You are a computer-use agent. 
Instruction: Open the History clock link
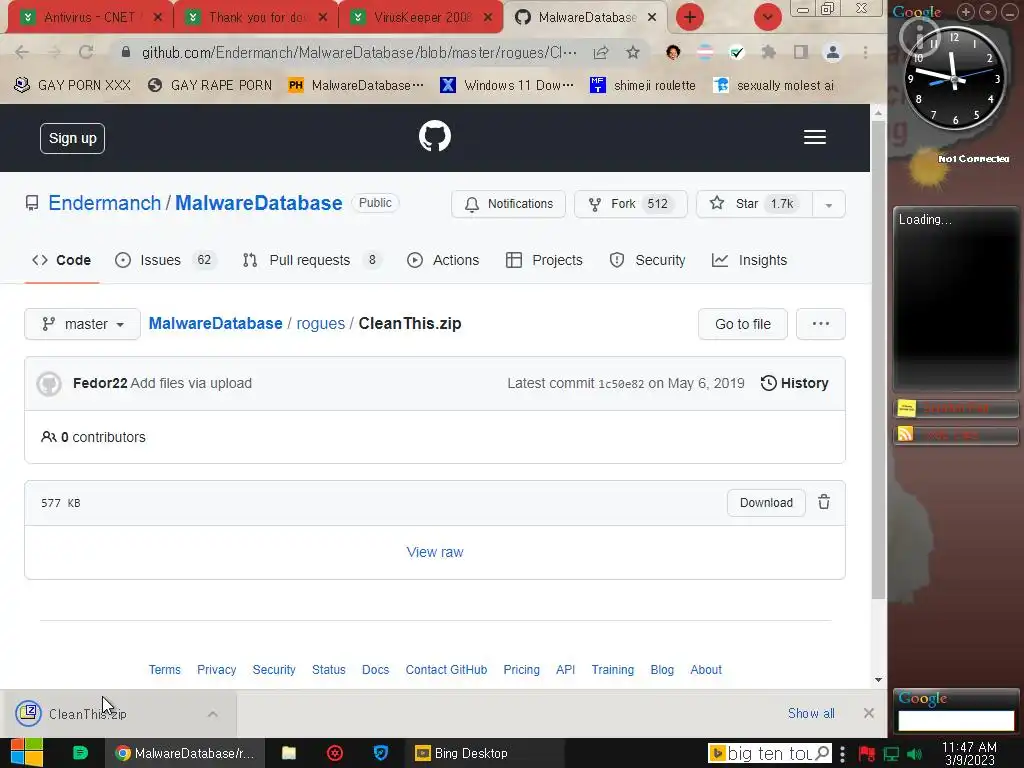coord(795,383)
